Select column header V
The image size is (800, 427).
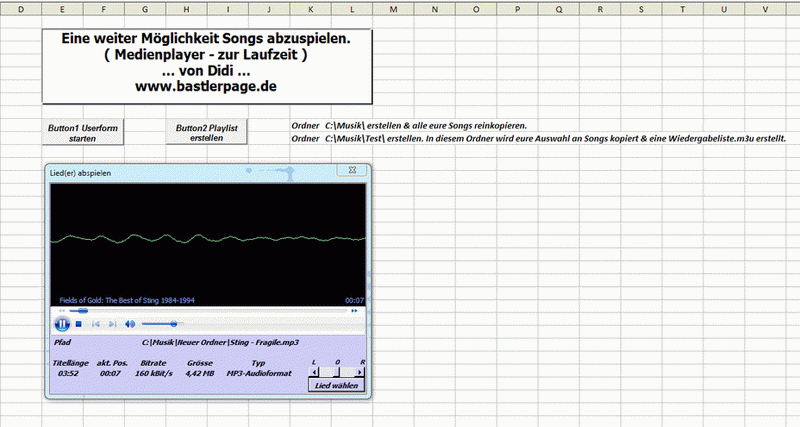click(765, 9)
